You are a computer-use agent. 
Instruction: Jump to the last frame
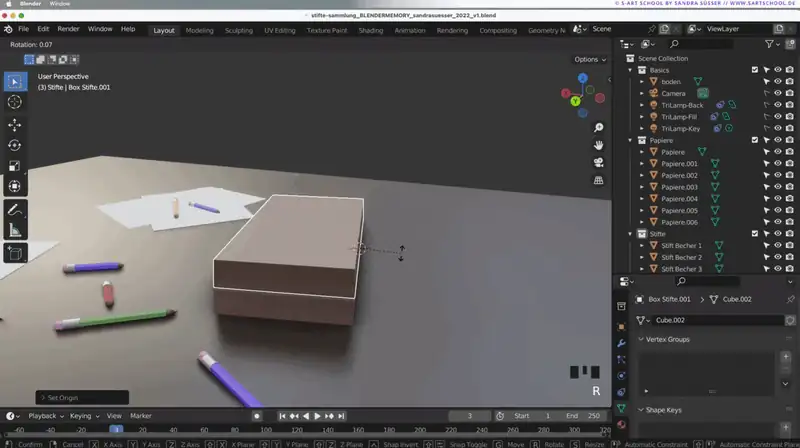coord(341,416)
